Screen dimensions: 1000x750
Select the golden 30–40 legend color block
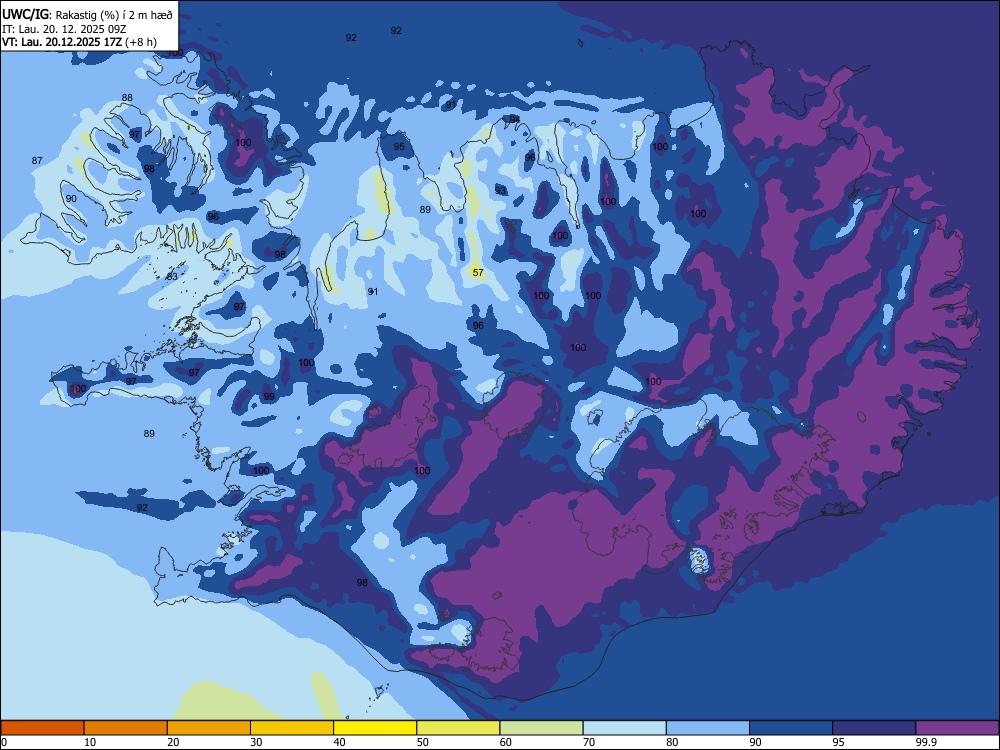pos(292,728)
